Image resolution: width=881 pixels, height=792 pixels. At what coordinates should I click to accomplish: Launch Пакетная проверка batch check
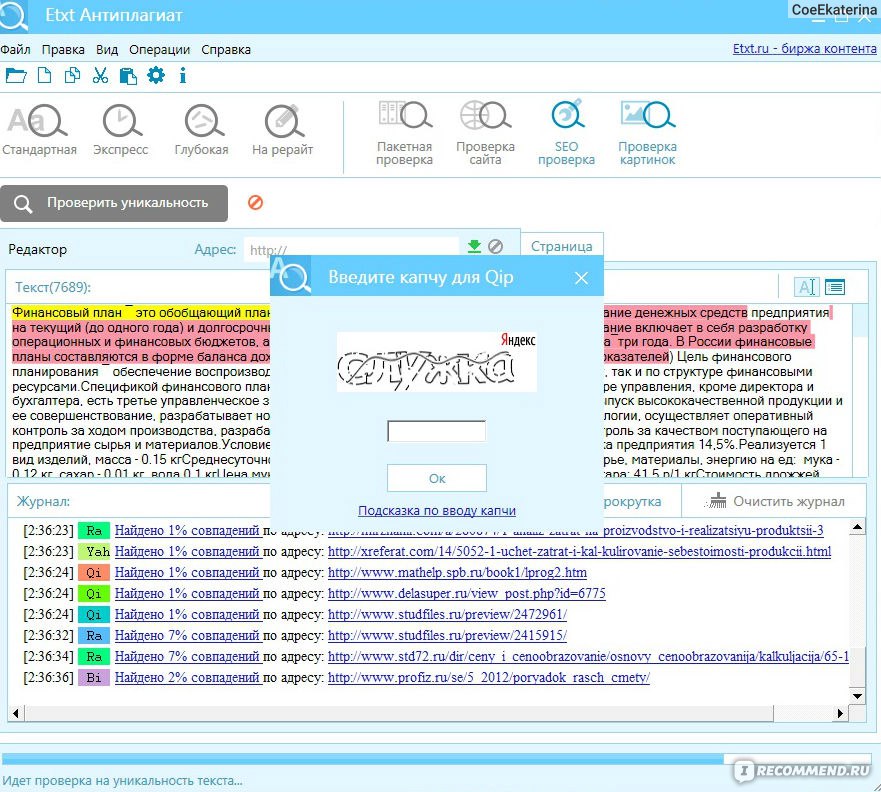[405, 133]
